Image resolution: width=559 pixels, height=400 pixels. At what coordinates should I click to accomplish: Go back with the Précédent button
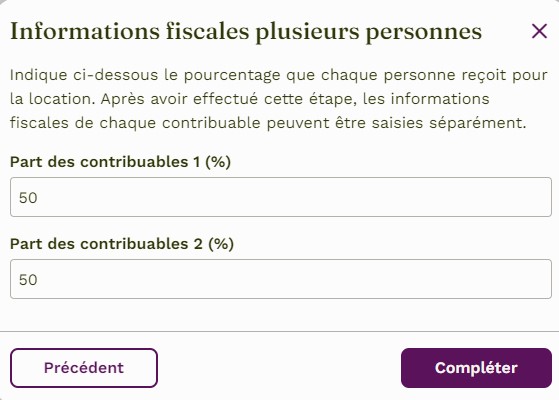click(84, 368)
